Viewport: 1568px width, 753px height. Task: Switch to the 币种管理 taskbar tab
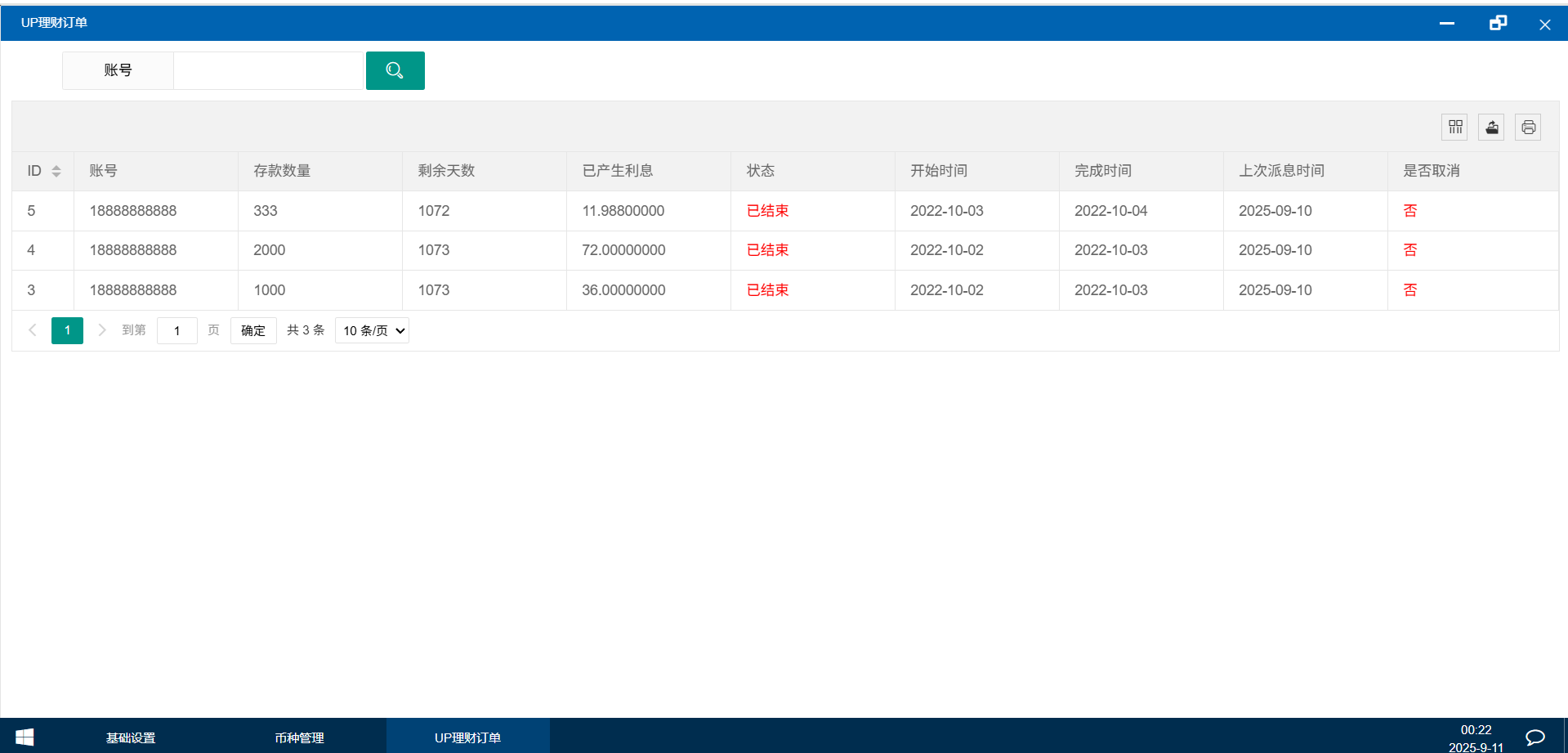click(299, 737)
